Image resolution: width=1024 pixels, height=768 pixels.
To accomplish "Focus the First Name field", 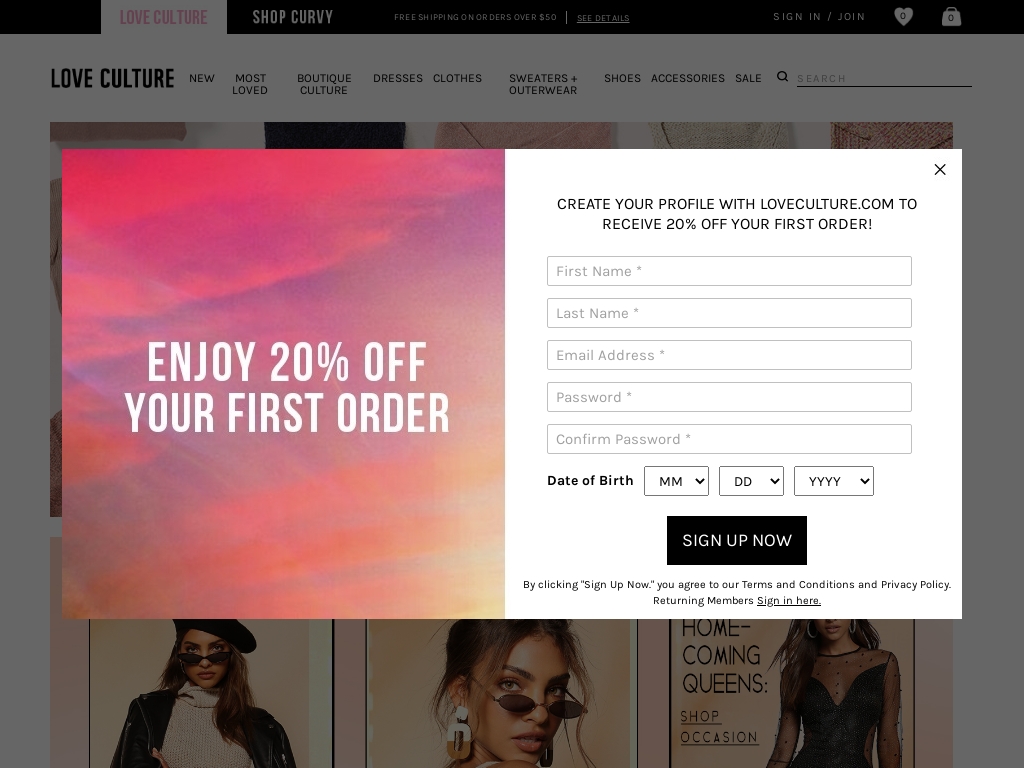I will pyautogui.click(x=729, y=271).
